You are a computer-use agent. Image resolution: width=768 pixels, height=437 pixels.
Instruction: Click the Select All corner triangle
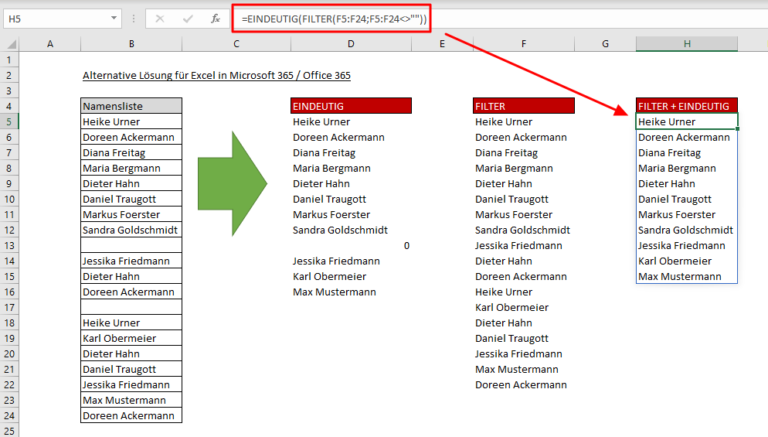click(10, 43)
